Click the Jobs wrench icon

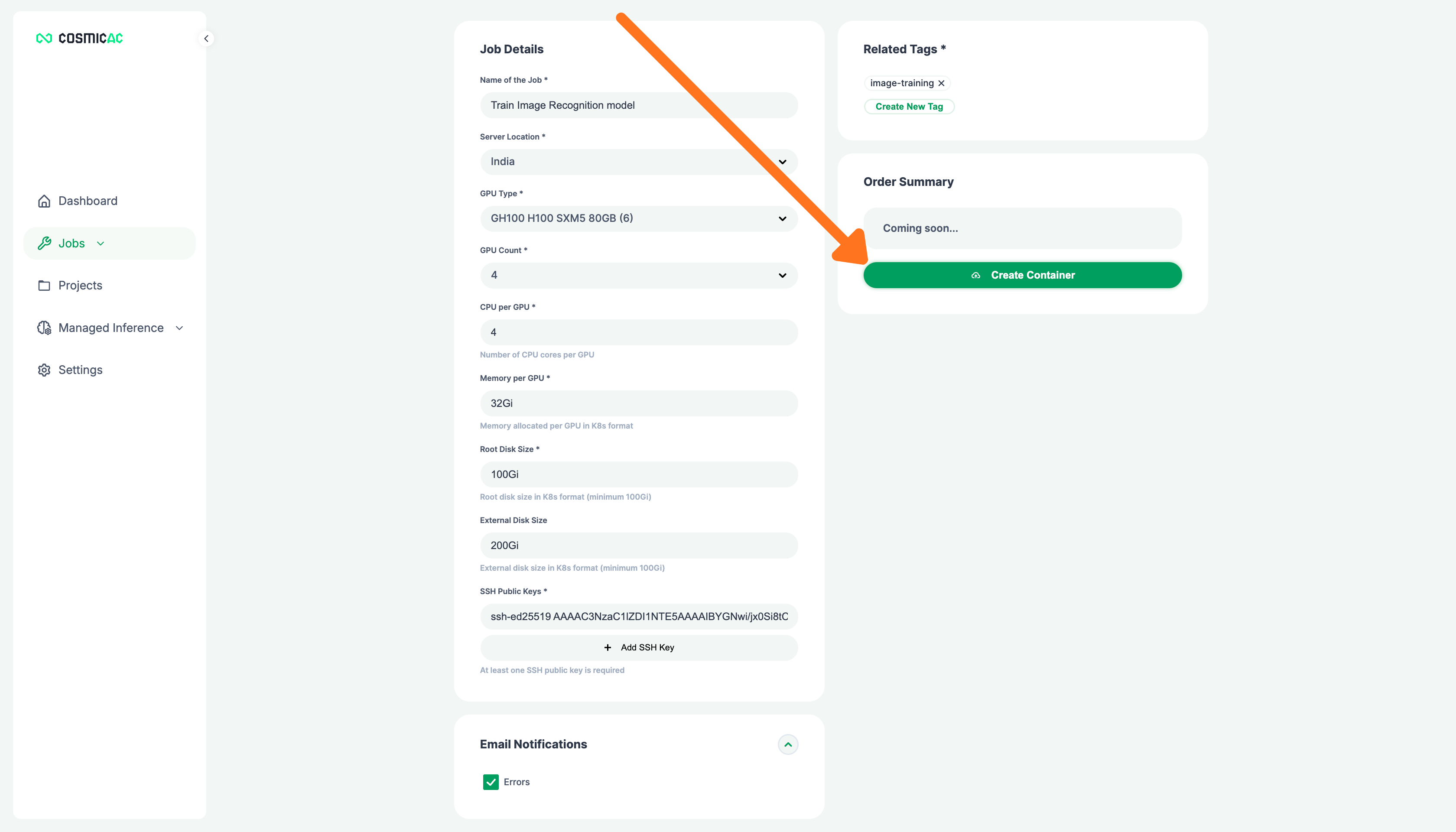44,244
